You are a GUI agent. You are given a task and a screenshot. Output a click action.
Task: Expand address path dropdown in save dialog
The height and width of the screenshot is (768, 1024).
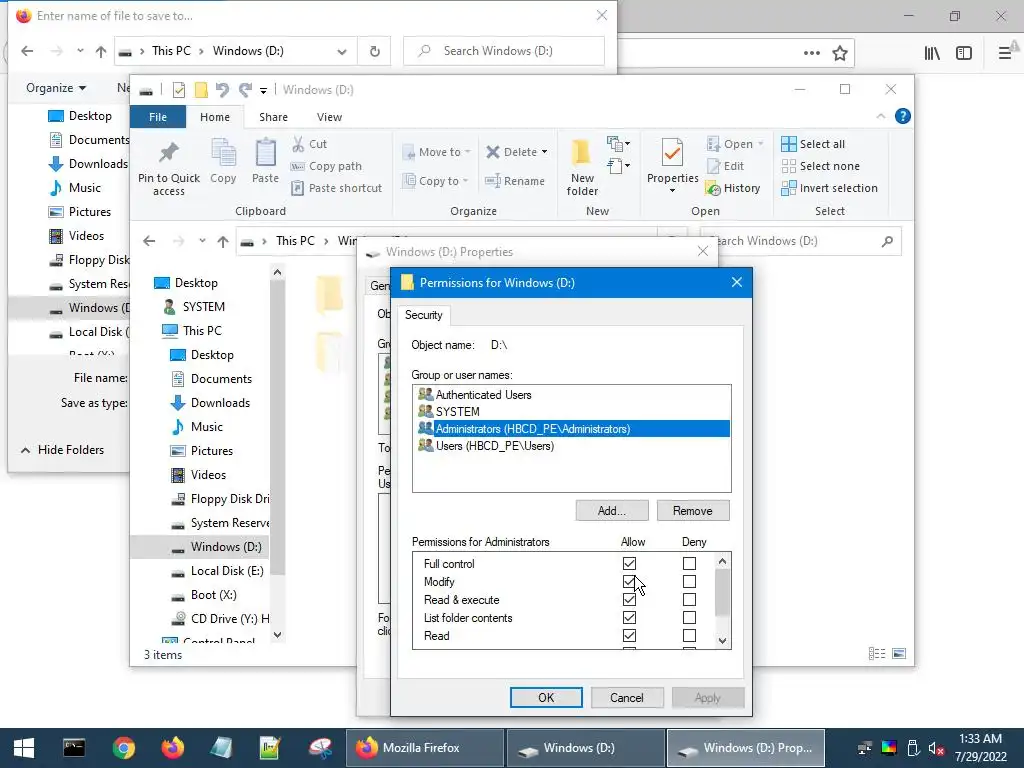342,52
